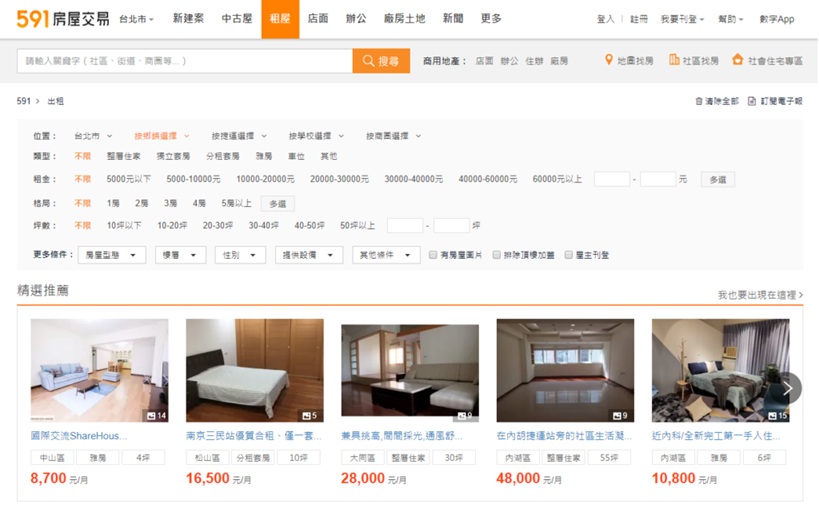Open the 新建案 navigation tab

point(188,19)
